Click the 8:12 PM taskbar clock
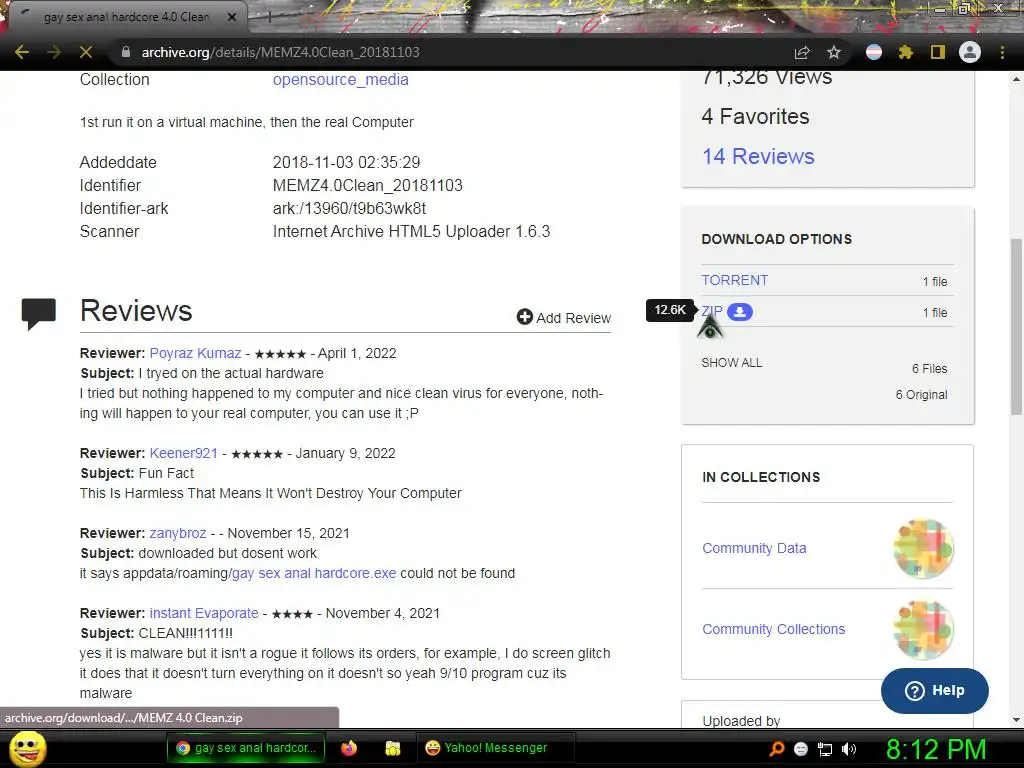The width and height of the screenshot is (1024, 768). [x=935, y=749]
